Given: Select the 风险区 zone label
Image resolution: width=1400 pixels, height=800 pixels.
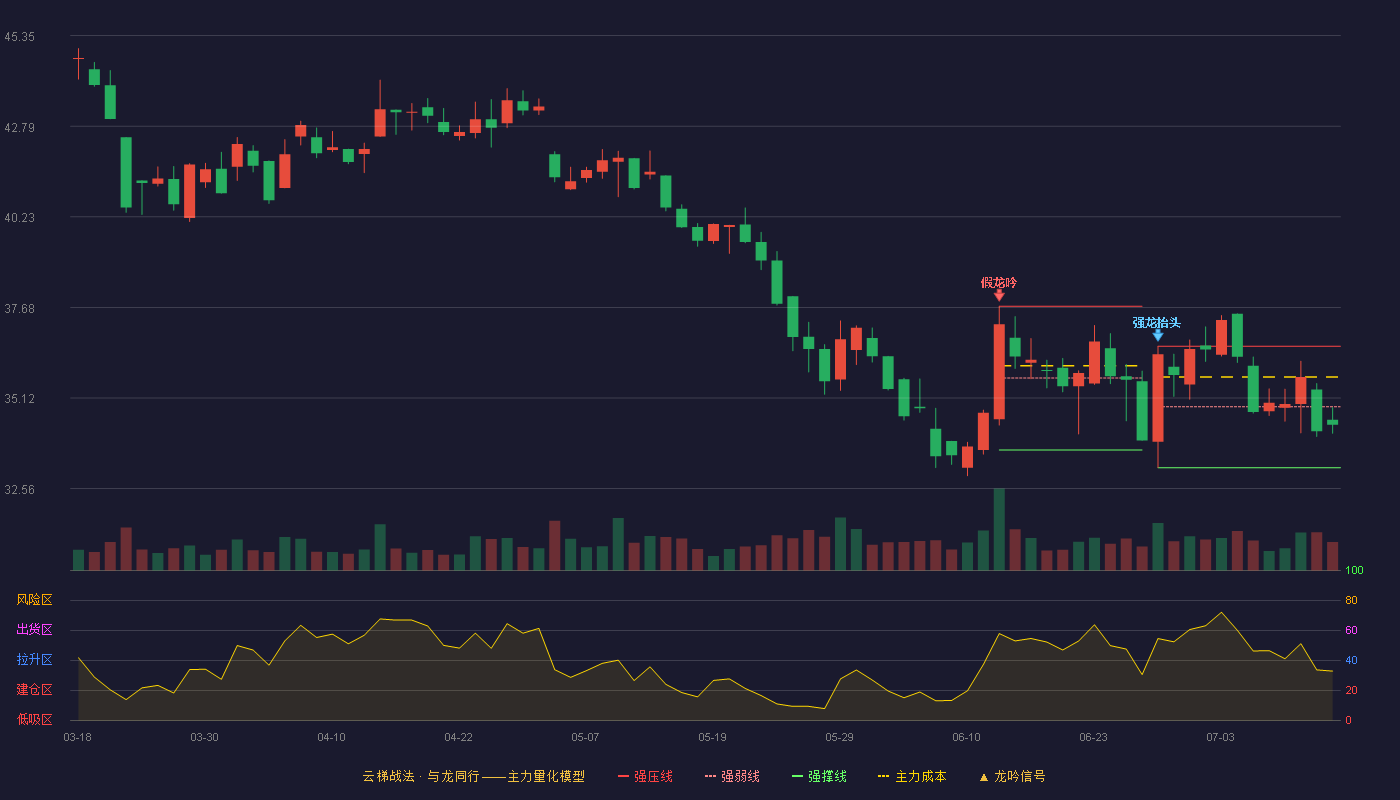Looking at the screenshot, I should tap(34, 600).
